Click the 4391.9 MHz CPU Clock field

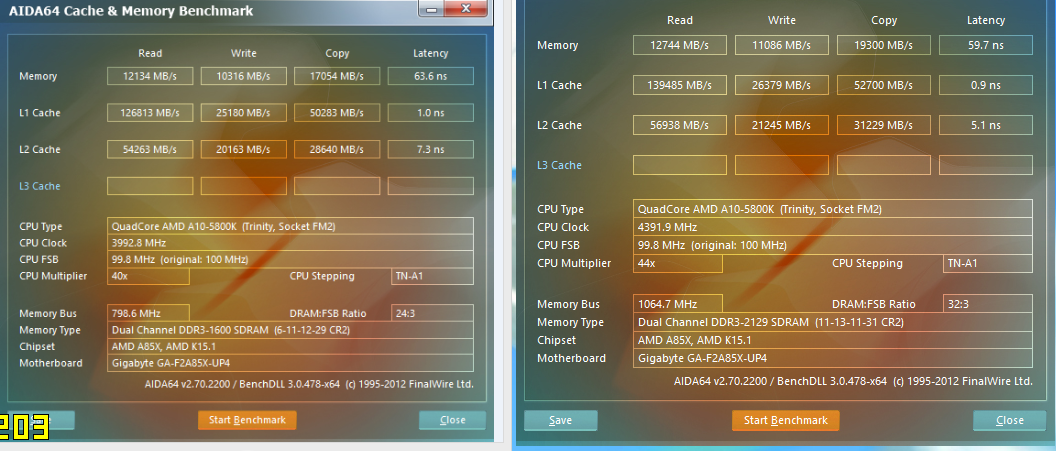[832, 228]
